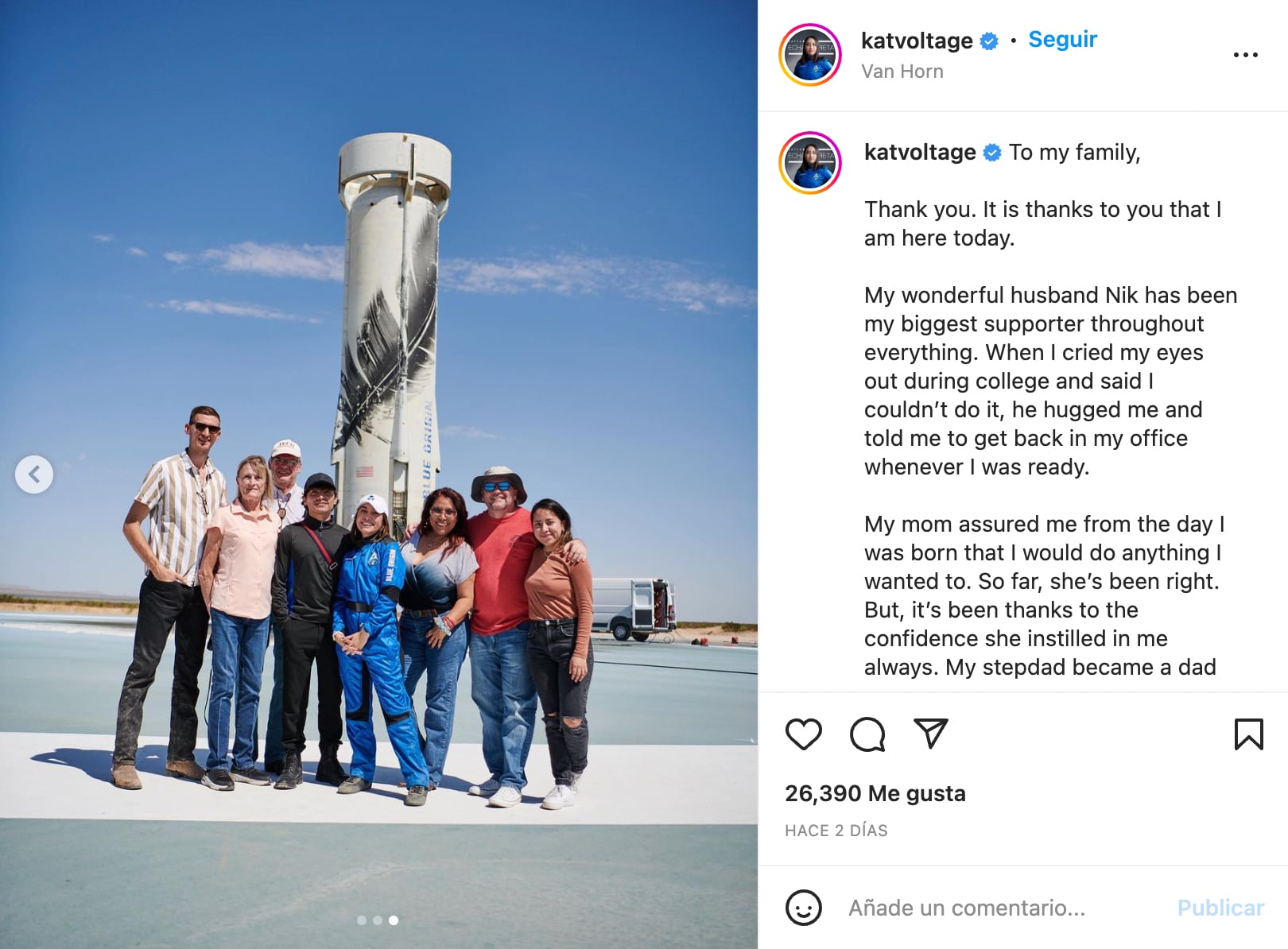Image resolution: width=1288 pixels, height=949 pixels.
Task: Like the post with the heart icon
Action: [803, 734]
